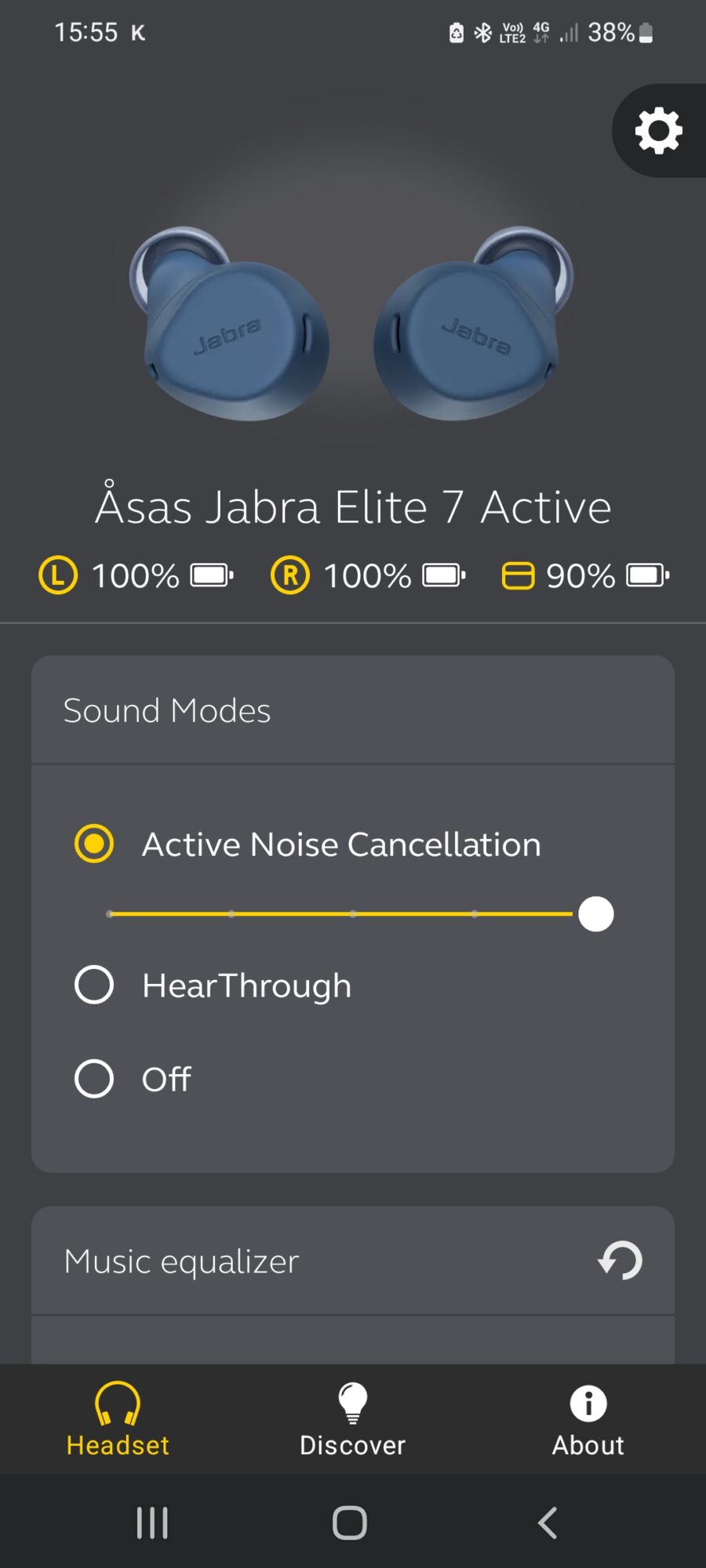Turn sound mode Off
706x1568 pixels.
[94, 1079]
